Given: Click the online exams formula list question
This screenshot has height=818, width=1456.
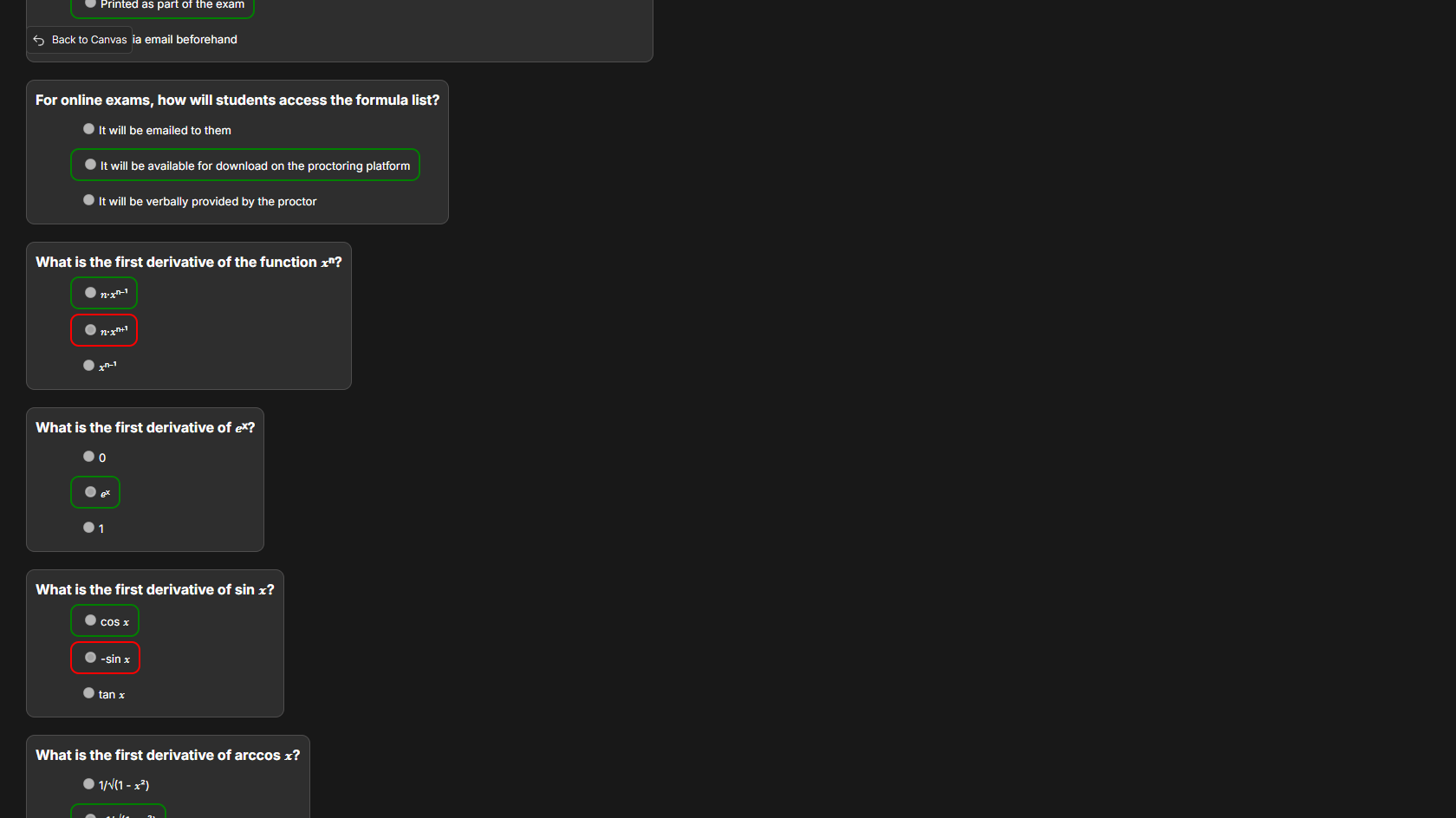Looking at the screenshot, I should 237,101.
